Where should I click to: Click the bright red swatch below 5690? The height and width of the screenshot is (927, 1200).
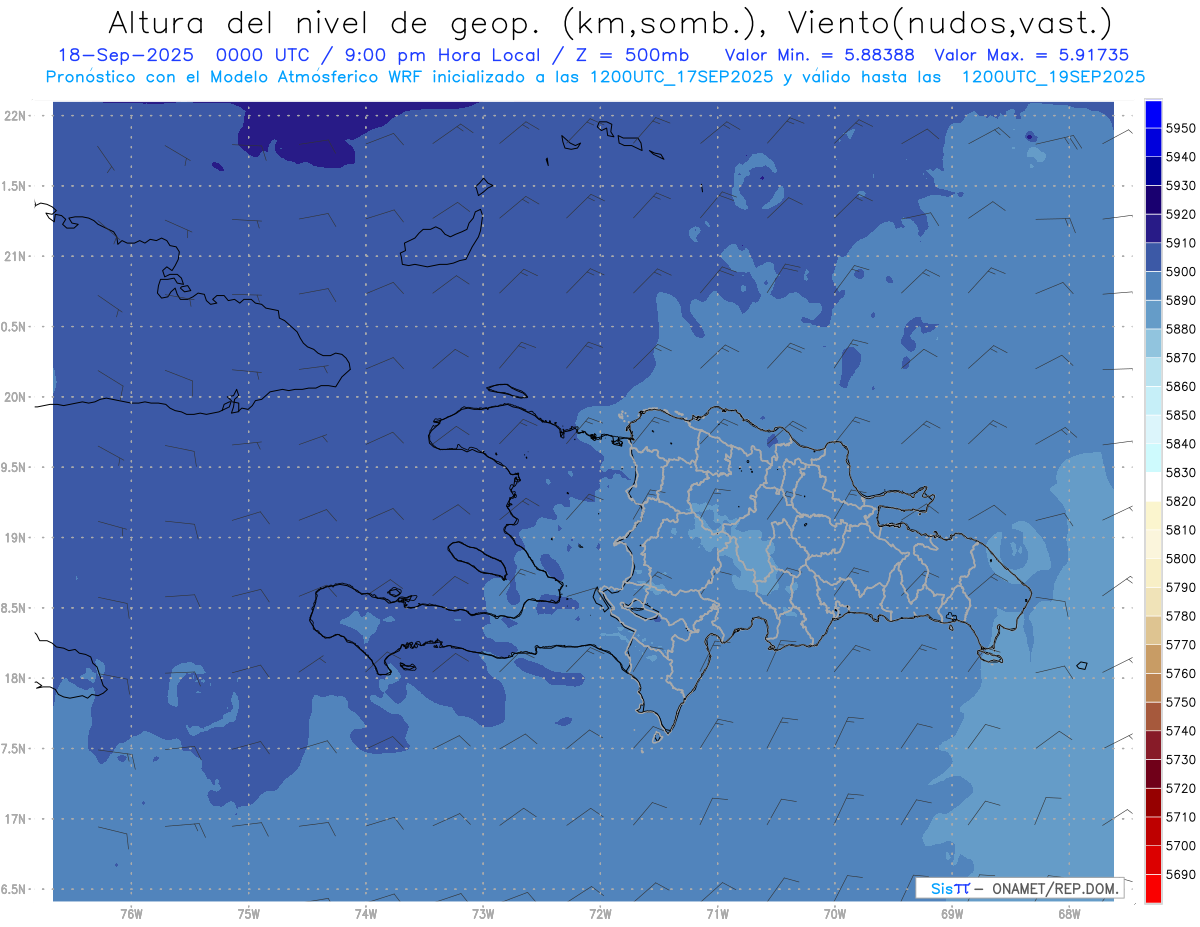click(x=1153, y=888)
